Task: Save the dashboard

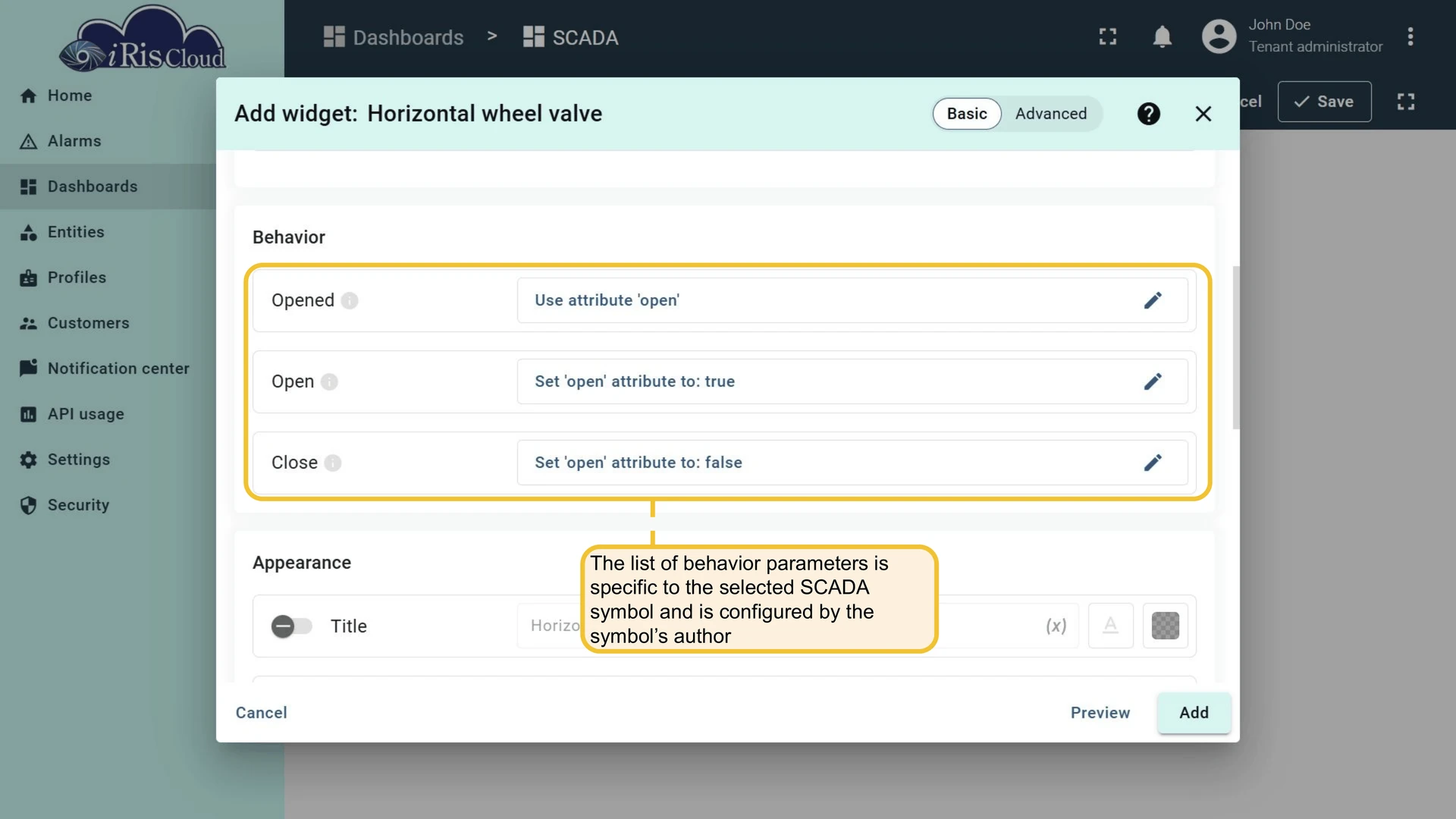Action: [x=1324, y=102]
